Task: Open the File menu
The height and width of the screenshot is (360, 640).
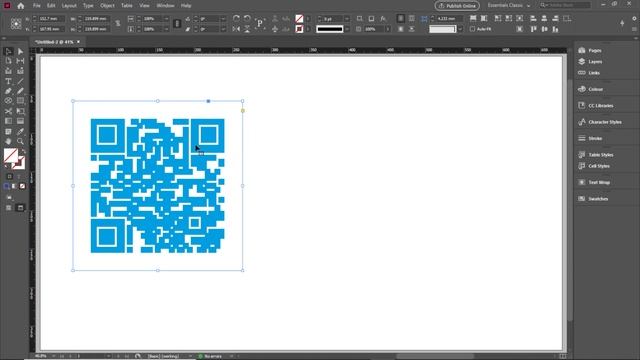Action: 37,6
